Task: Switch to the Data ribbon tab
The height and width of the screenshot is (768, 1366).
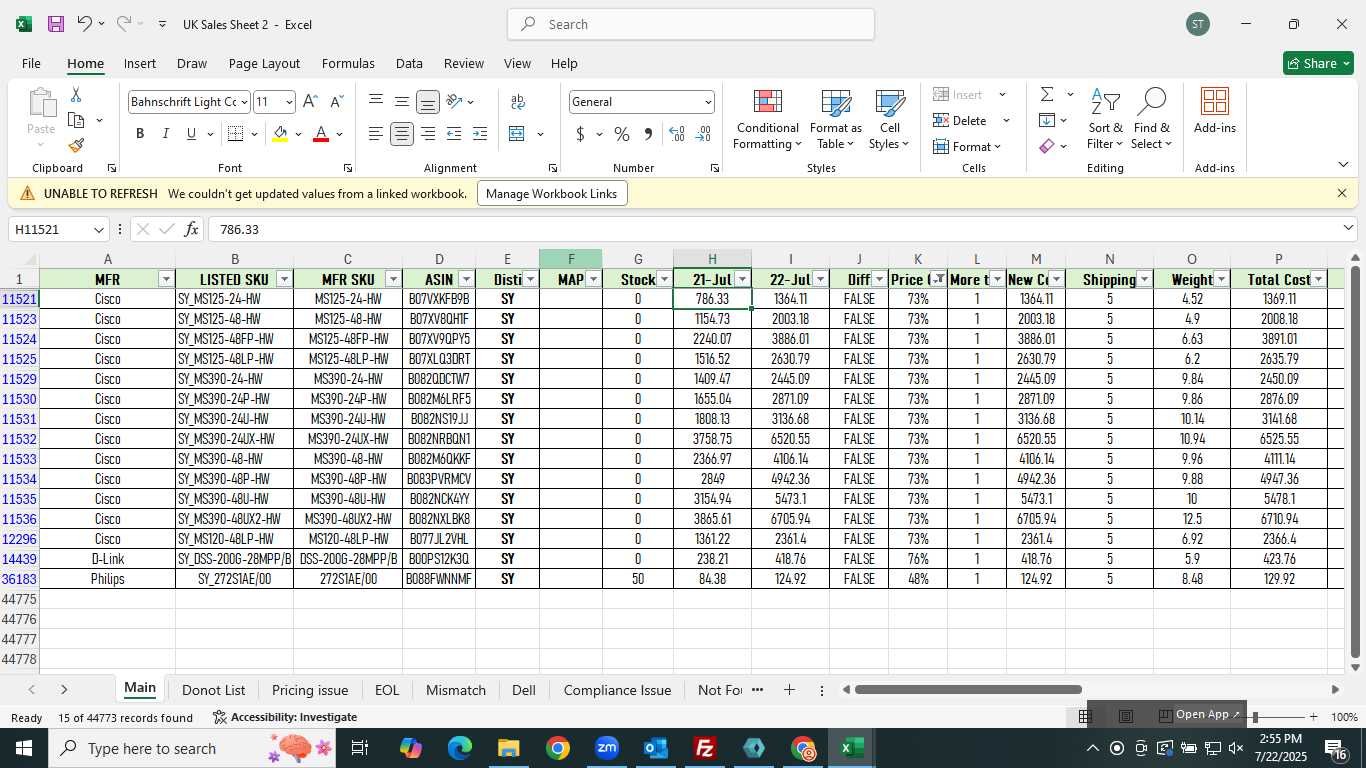Action: tap(409, 63)
